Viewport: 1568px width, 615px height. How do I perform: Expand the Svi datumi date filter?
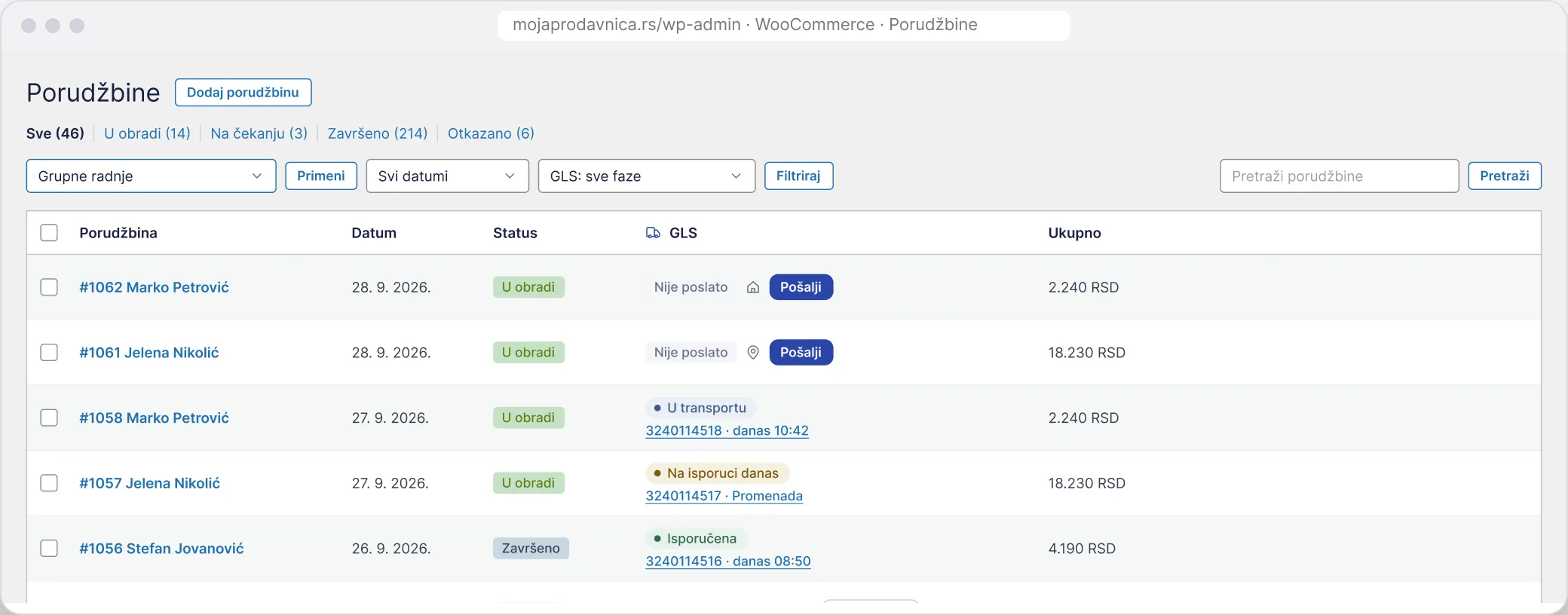(447, 176)
